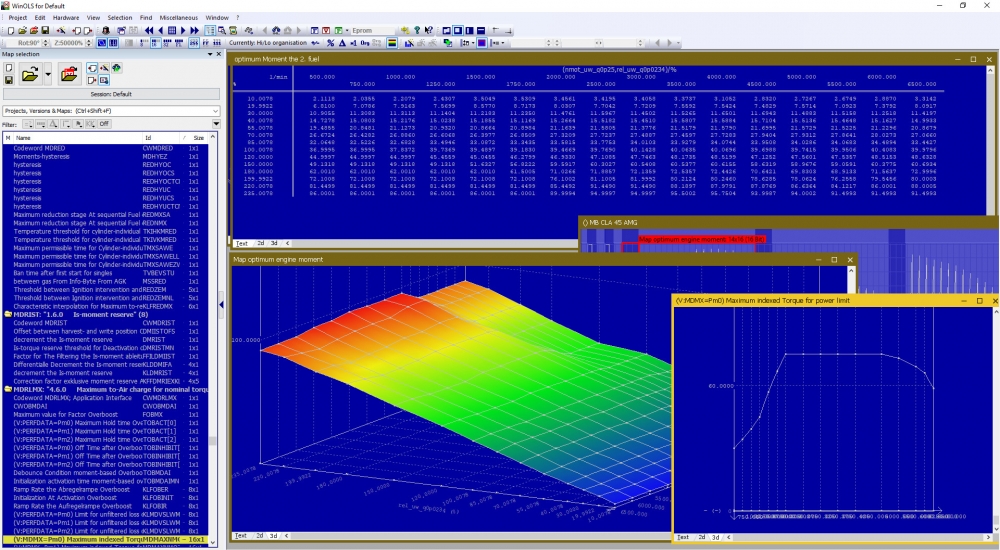Click the purple color swatch in toolbar
The width and height of the screenshot is (1000, 550).
pyautogui.click(x=482, y=44)
